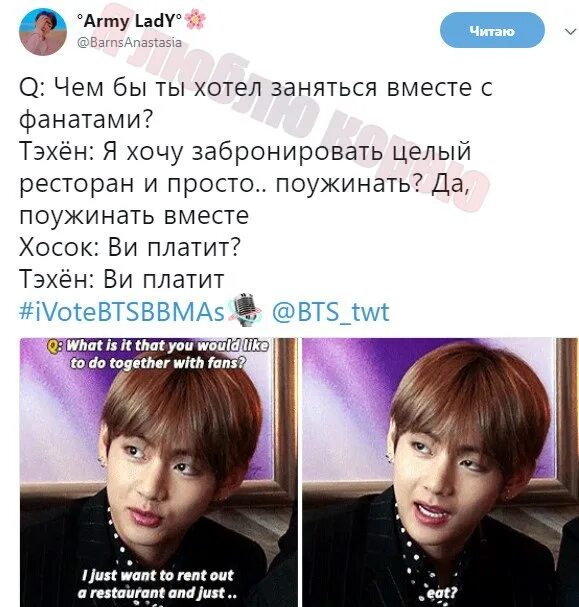Open the right attached image captioned eat?
This screenshot has height=607, width=579.
[440, 472]
